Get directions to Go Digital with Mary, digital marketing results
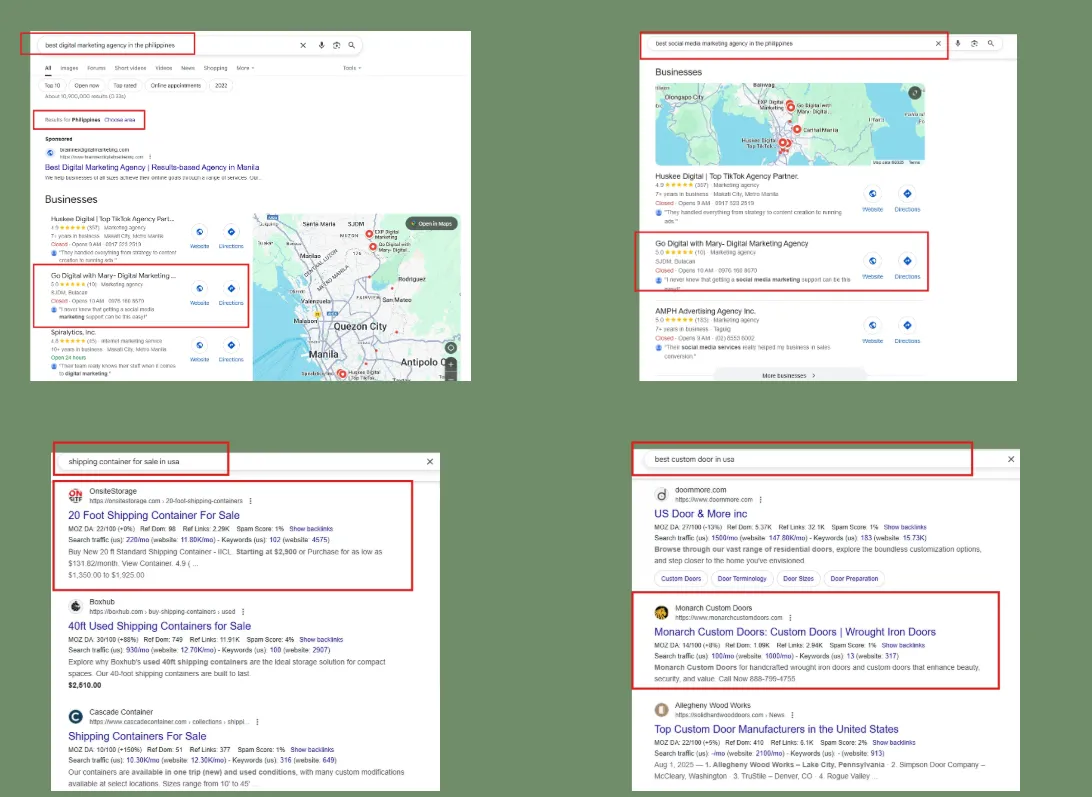The image size is (1092, 797). tap(231, 288)
